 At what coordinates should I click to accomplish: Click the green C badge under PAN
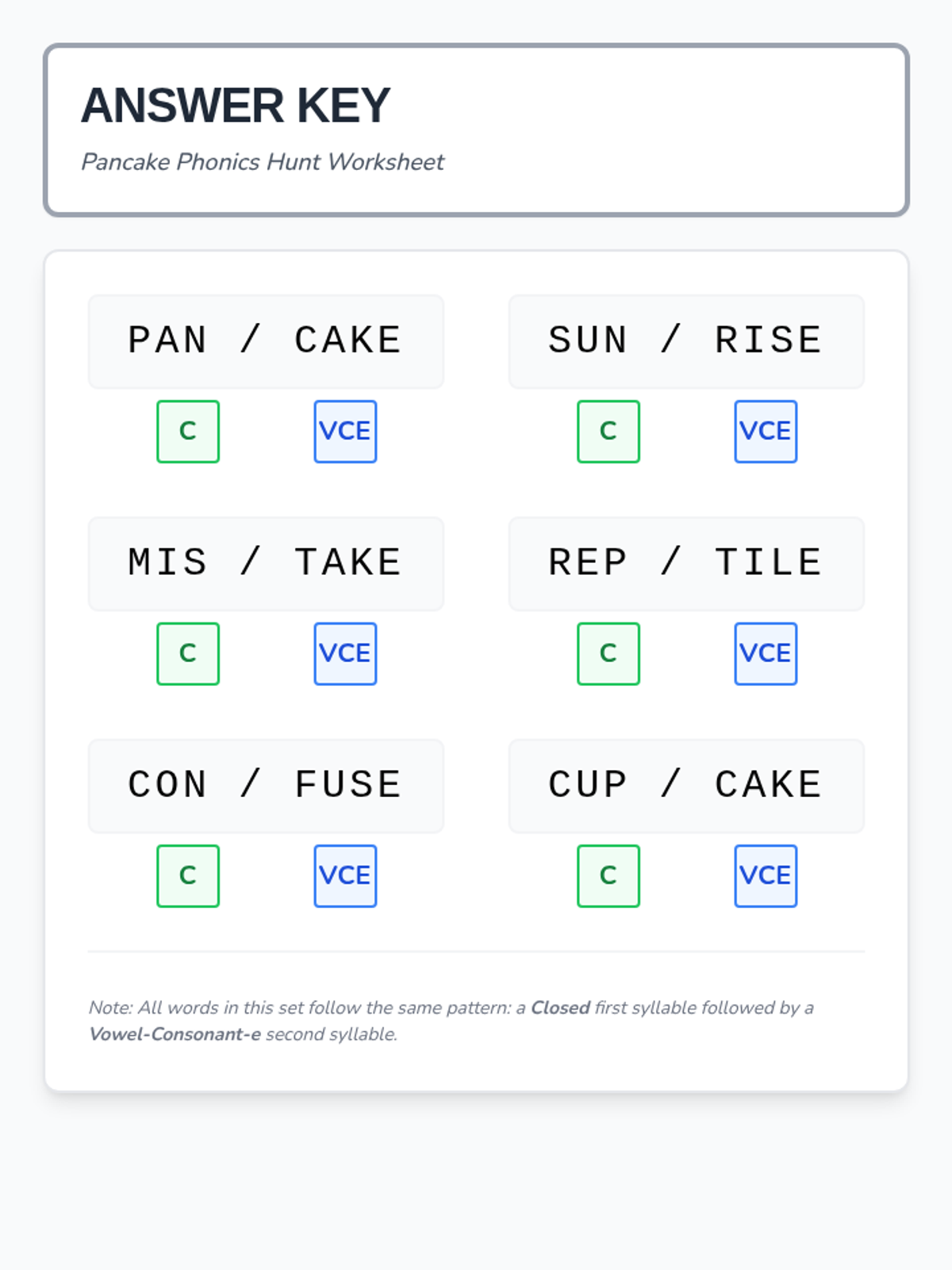(x=188, y=432)
